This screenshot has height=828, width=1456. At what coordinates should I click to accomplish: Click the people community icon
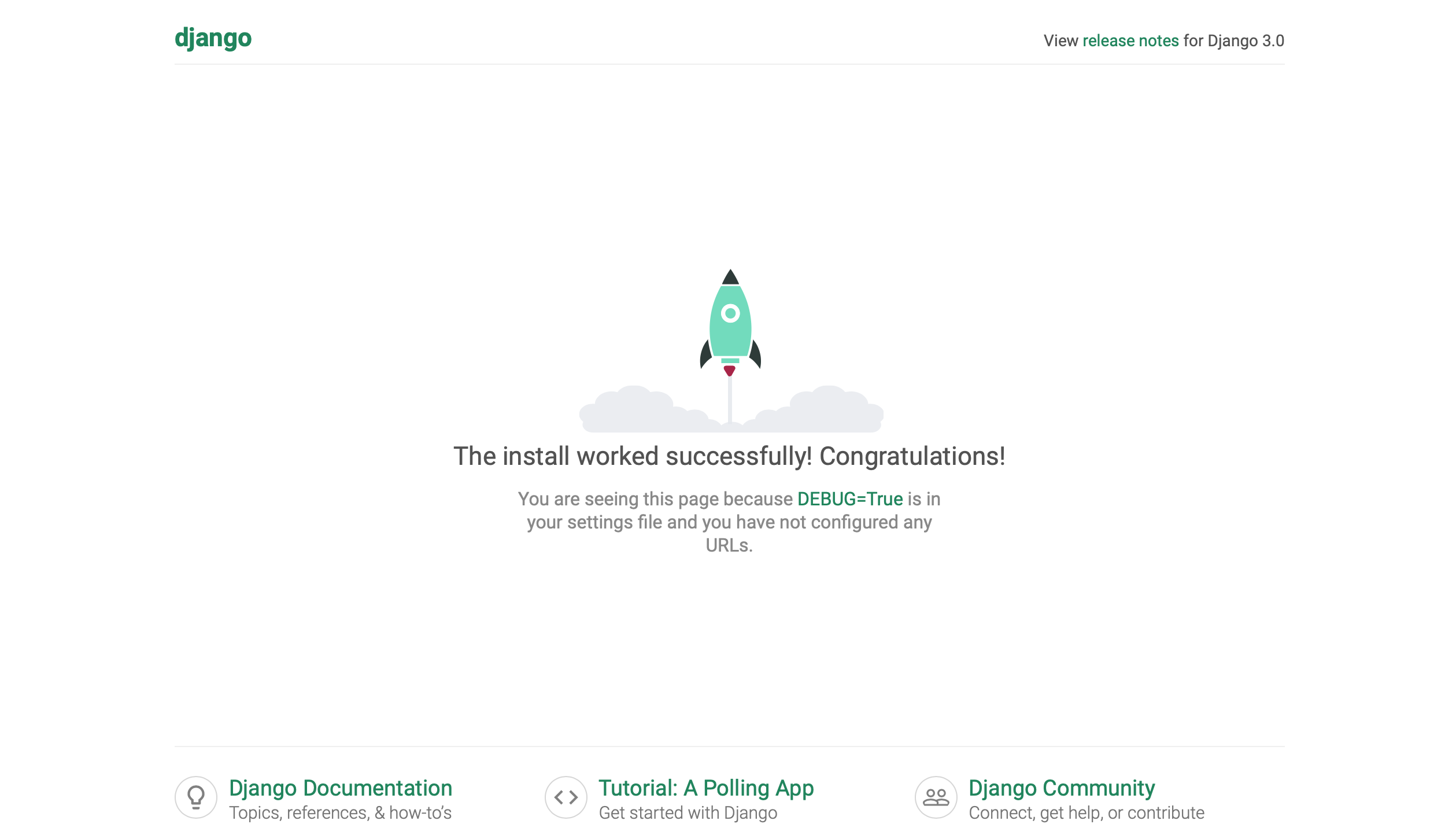[x=935, y=797]
